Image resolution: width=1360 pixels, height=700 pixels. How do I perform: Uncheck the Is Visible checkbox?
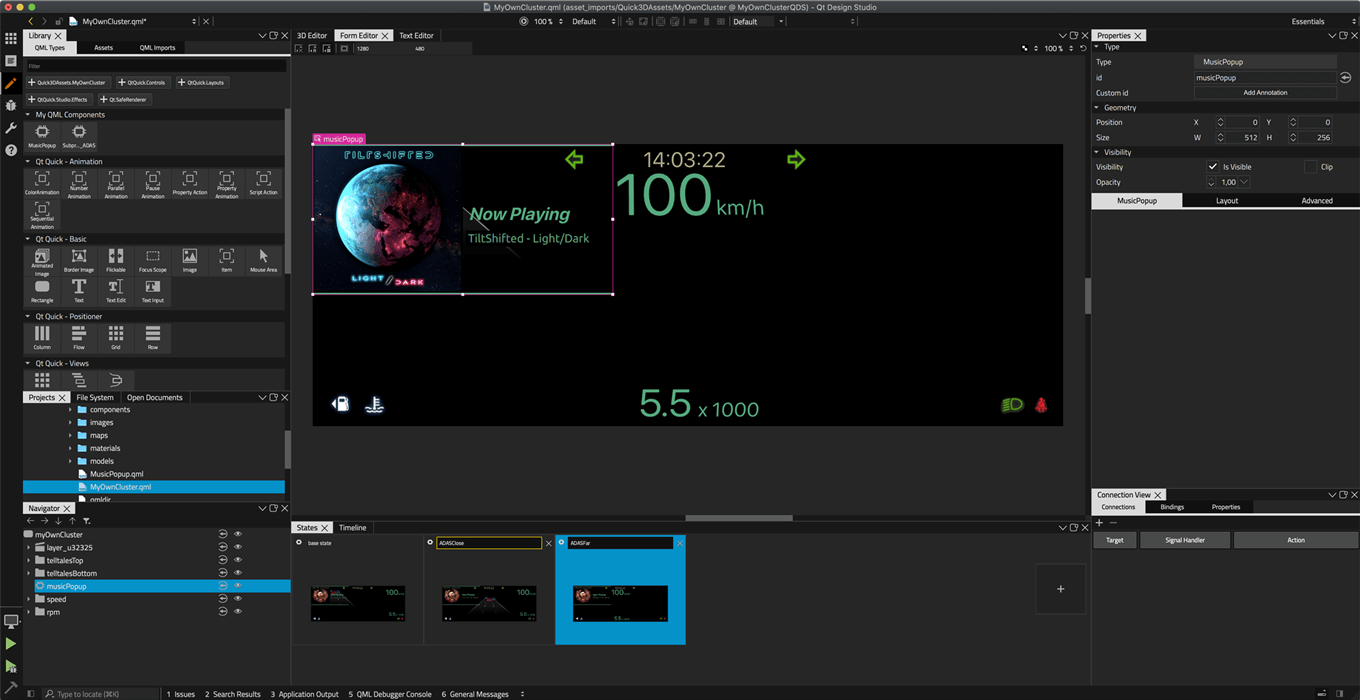(1213, 167)
